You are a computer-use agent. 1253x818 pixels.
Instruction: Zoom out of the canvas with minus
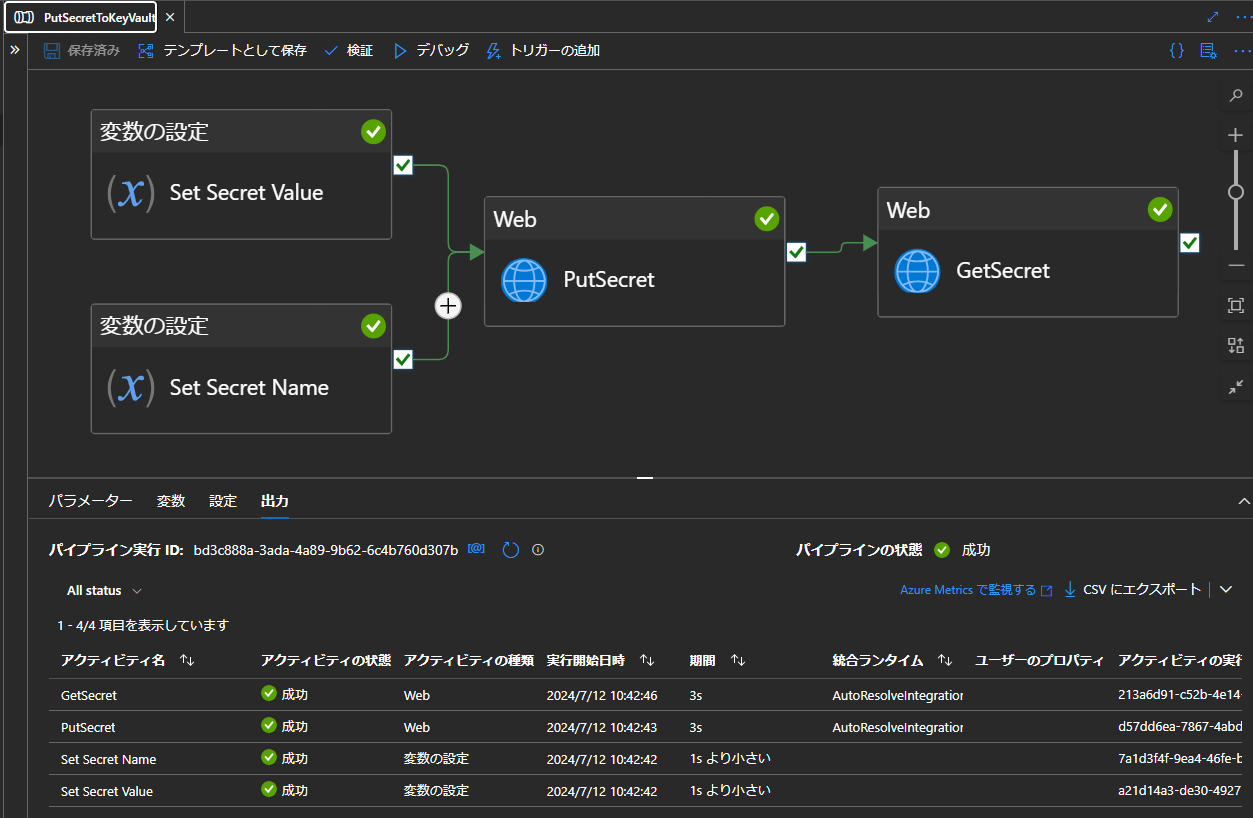pos(1236,265)
